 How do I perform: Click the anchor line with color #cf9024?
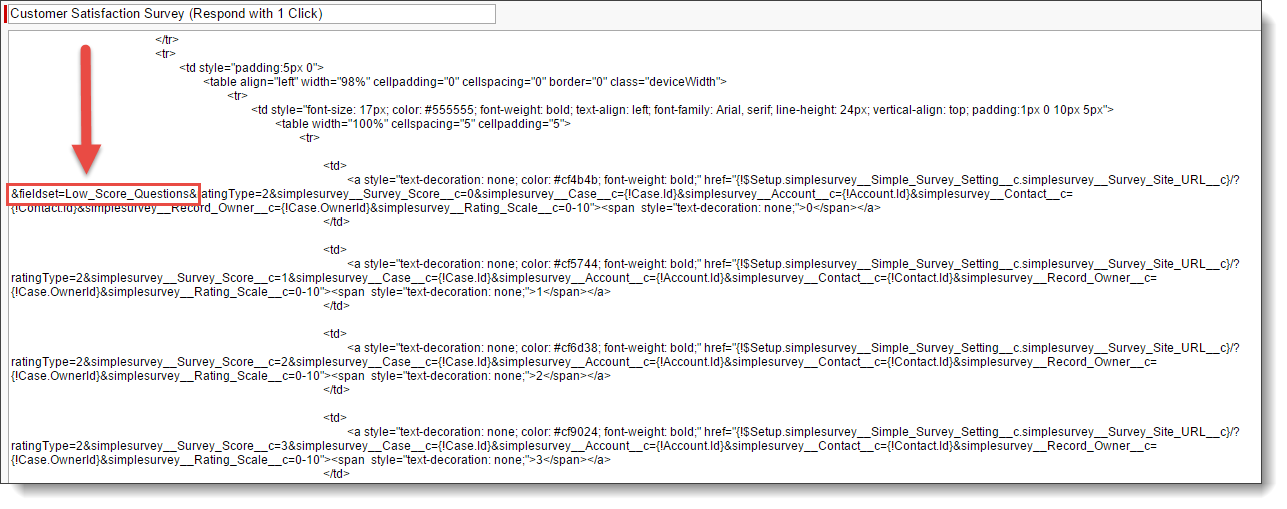[793, 432]
